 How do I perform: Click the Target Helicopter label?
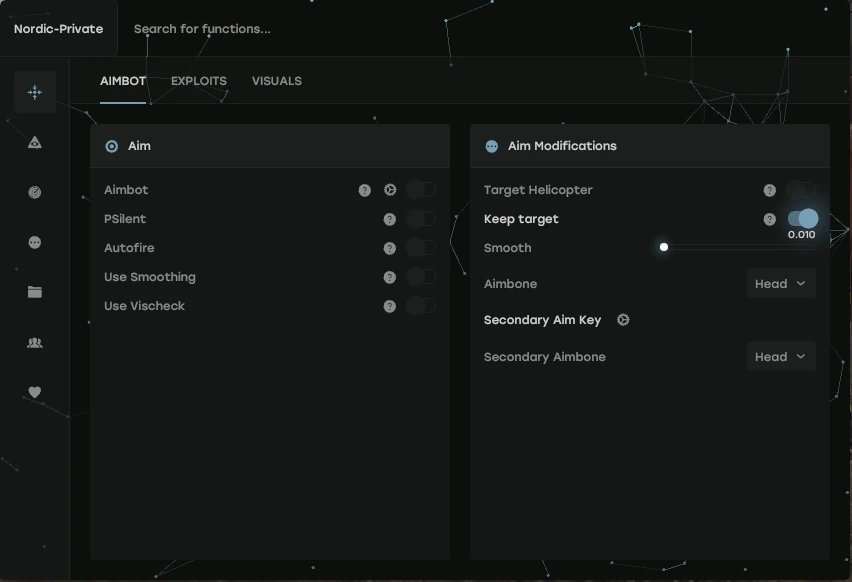538,190
